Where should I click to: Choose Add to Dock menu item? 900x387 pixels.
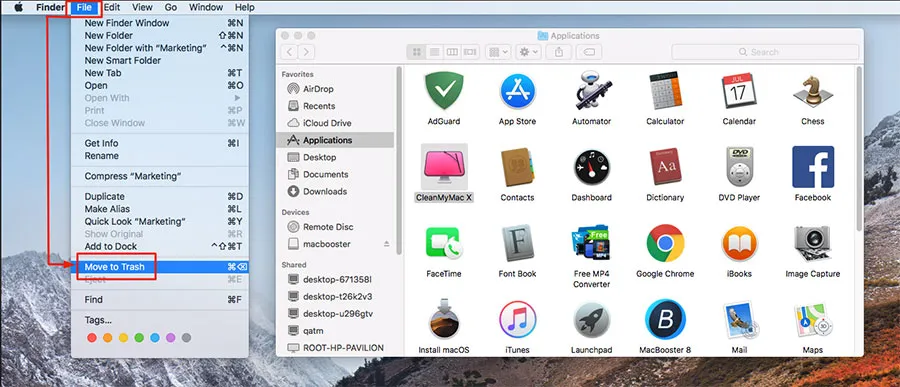[160, 246]
